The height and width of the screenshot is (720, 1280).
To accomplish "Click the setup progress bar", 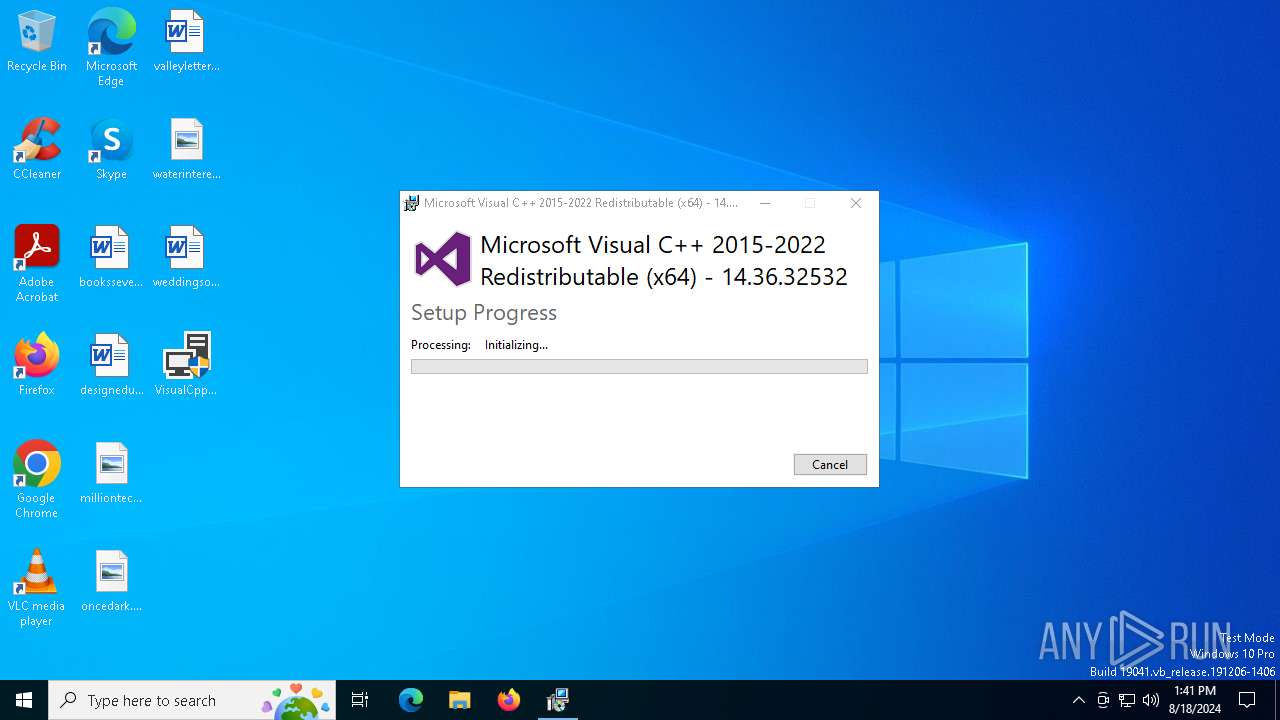I will (639, 367).
